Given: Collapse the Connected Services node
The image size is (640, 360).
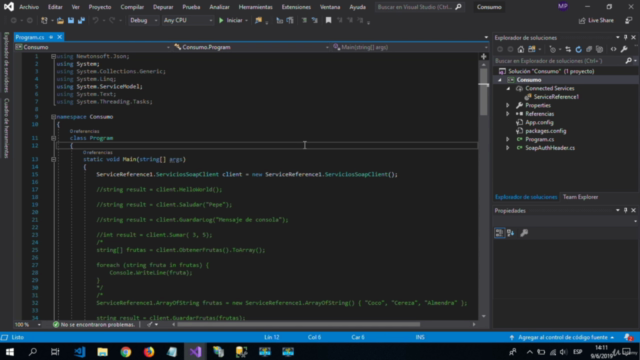Looking at the screenshot, I should pos(508,88).
